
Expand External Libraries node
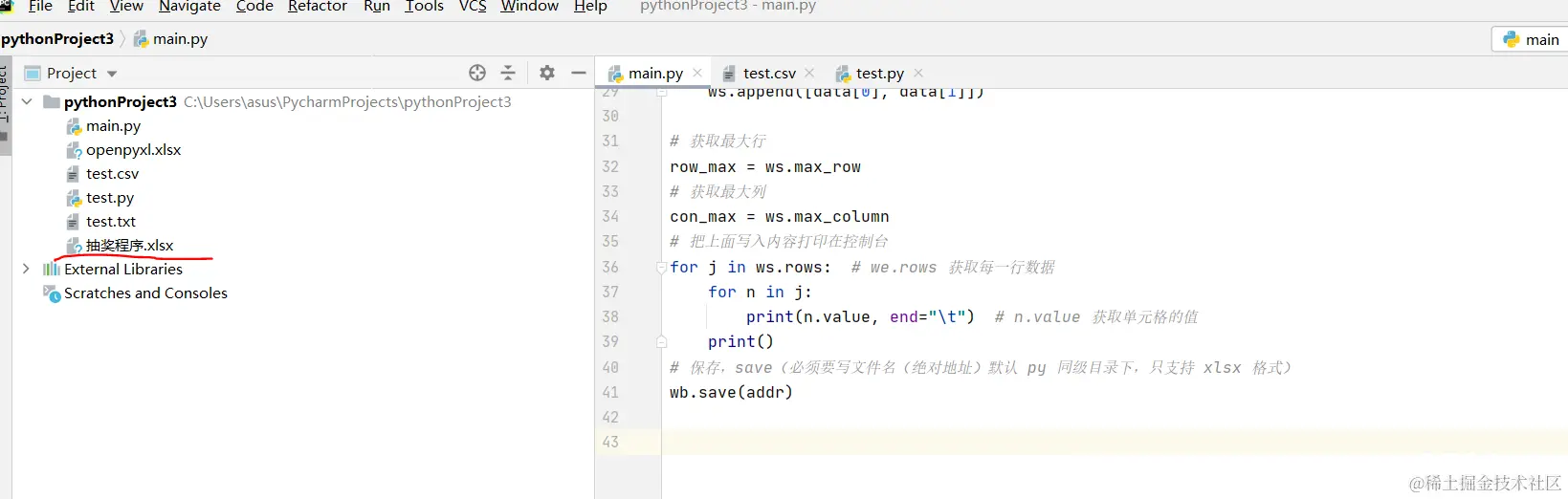(x=26, y=269)
